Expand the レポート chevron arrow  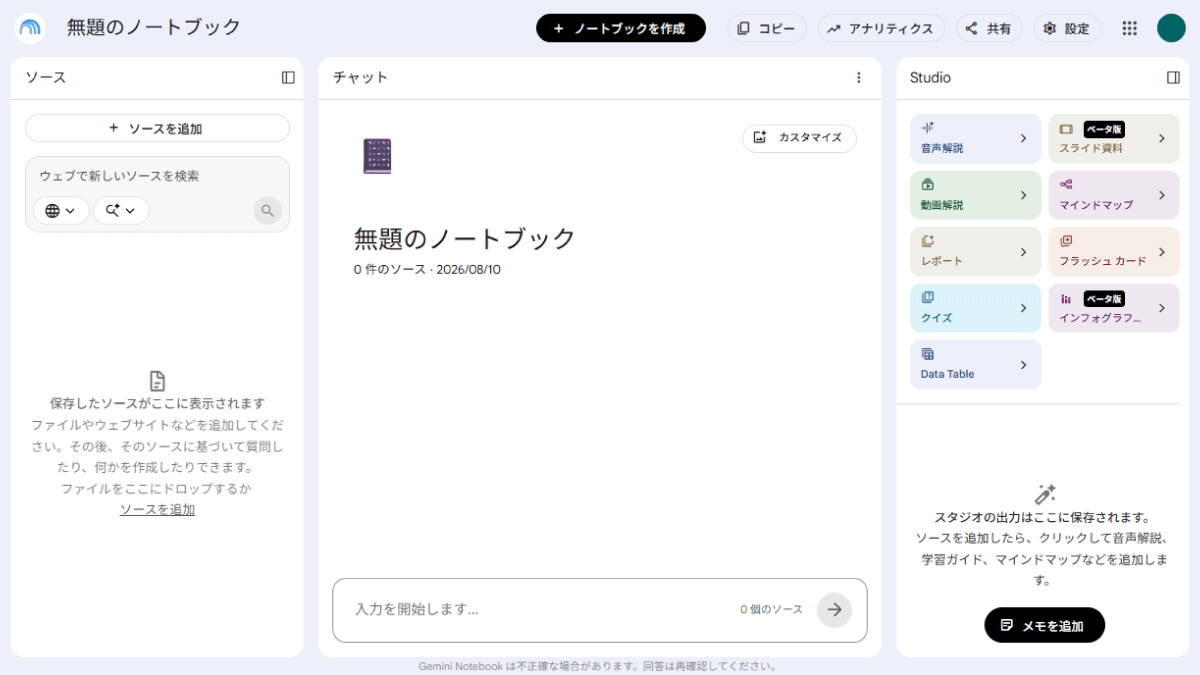click(x=1023, y=252)
